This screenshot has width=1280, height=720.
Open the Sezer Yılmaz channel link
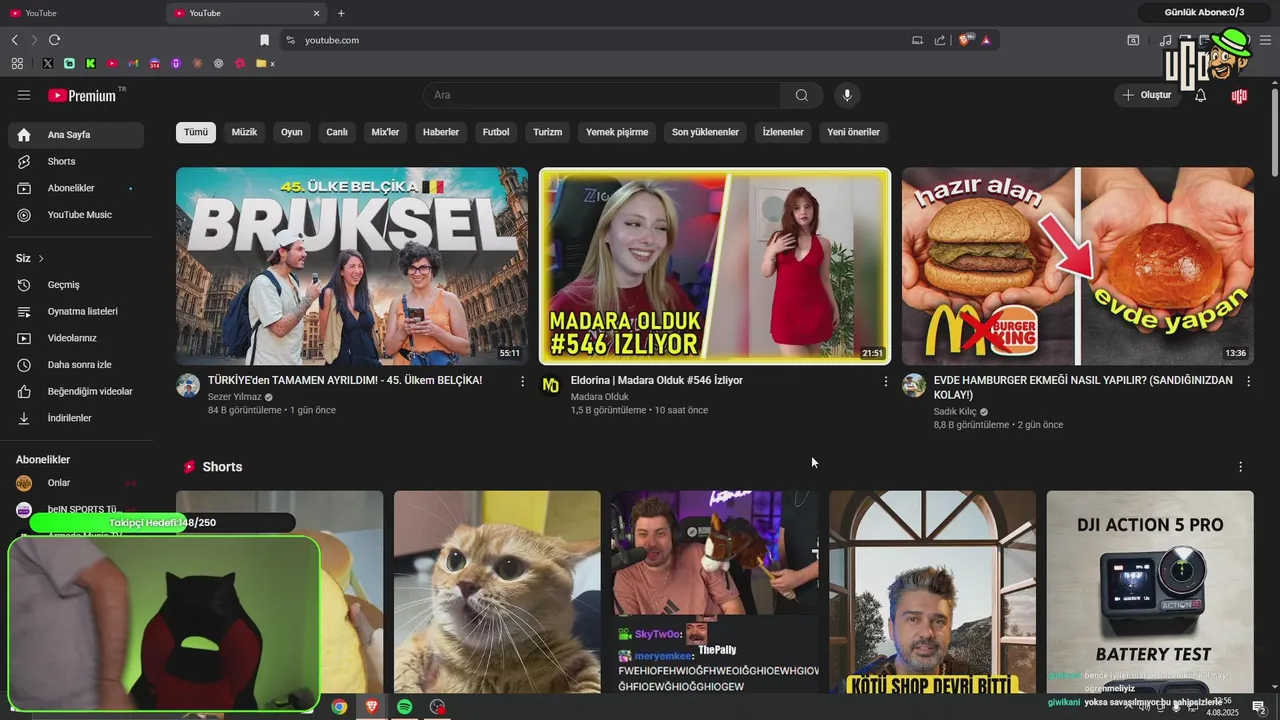[x=234, y=397]
